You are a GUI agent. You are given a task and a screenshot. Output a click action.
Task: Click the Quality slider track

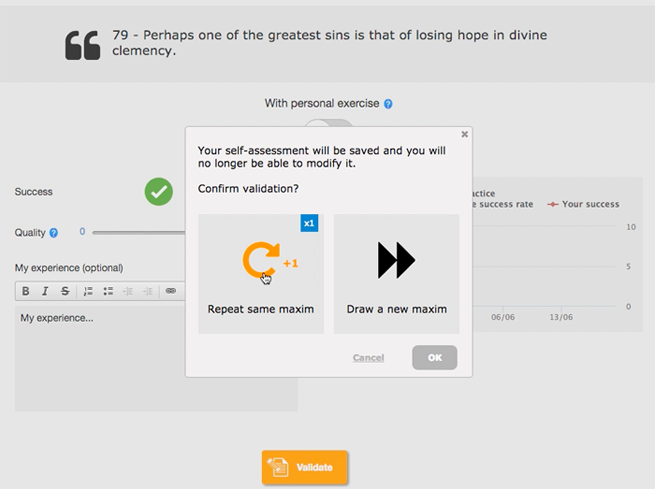click(139, 233)
